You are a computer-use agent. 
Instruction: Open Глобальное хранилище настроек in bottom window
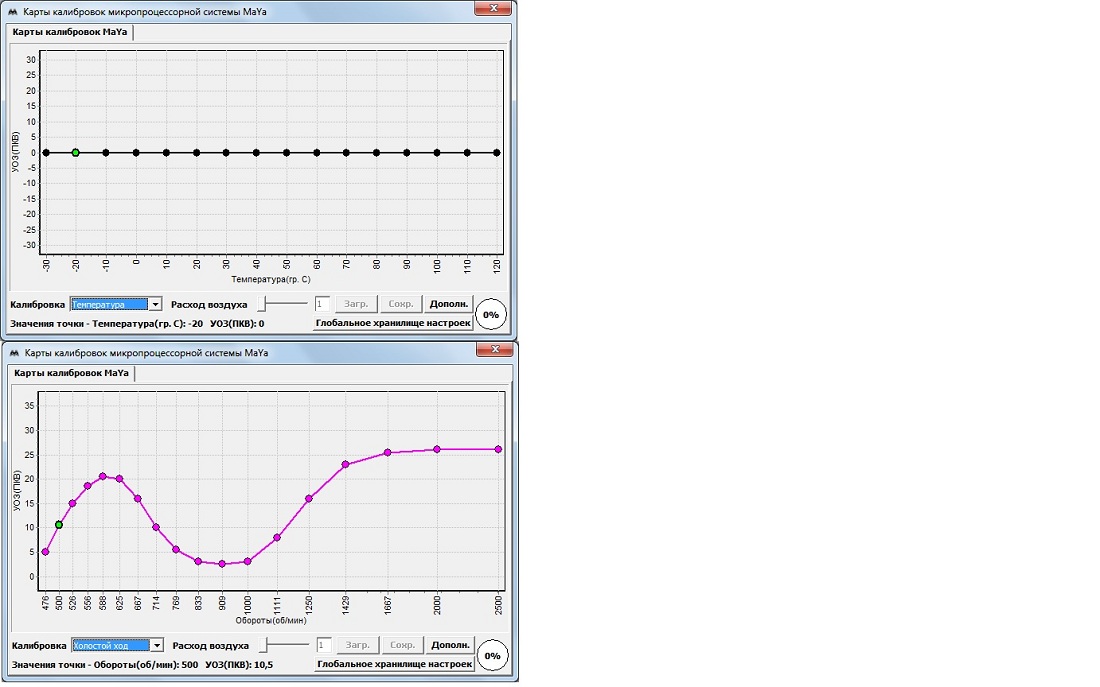(393, 664)
